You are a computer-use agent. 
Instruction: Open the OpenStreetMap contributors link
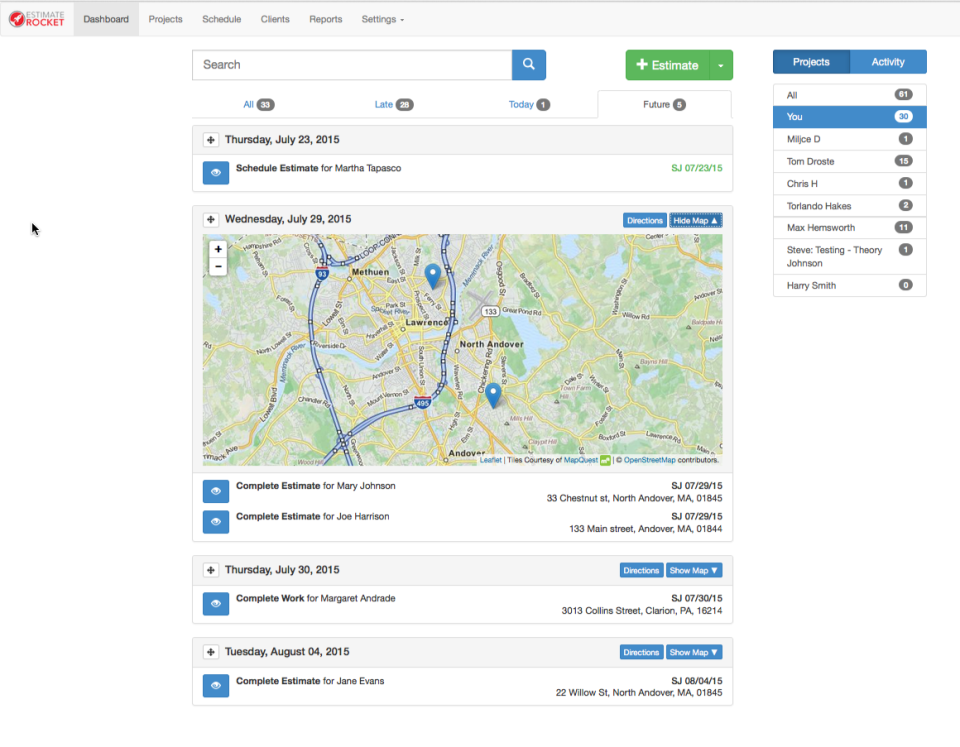coord(652,460)
